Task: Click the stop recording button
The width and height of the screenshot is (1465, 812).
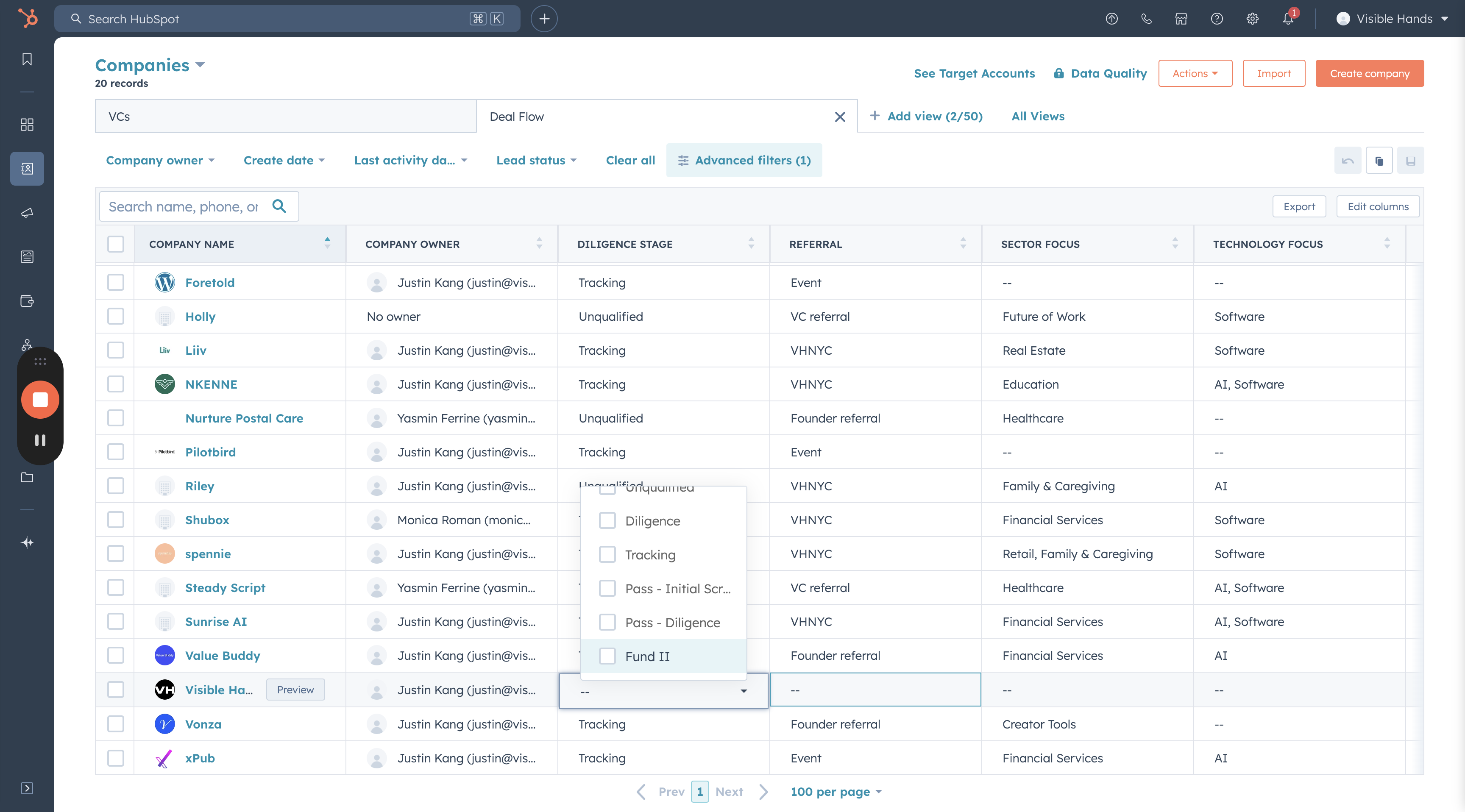Action: click(40, 400)
